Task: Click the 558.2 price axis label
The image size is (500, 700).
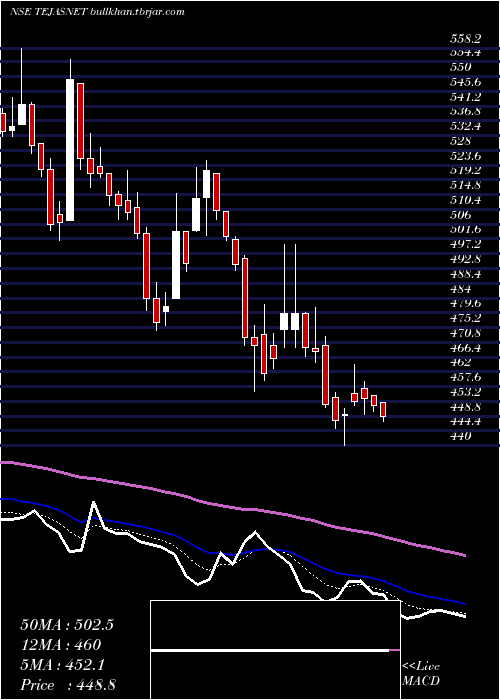Action: [465, 39]
